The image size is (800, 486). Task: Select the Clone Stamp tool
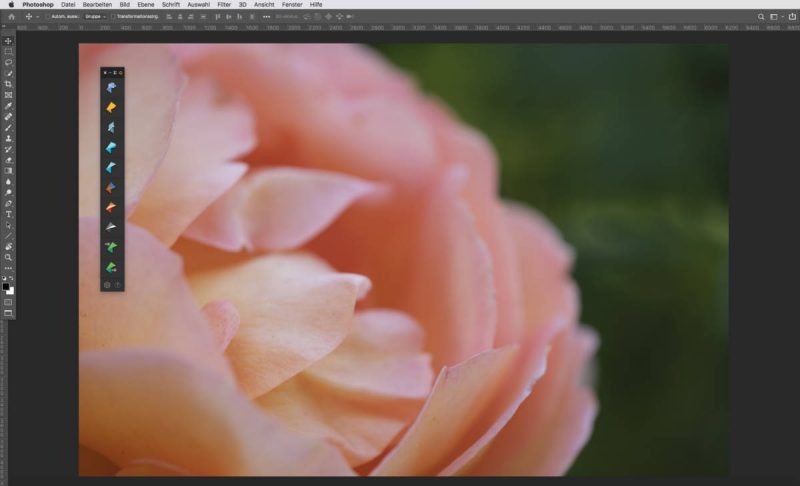8,138
